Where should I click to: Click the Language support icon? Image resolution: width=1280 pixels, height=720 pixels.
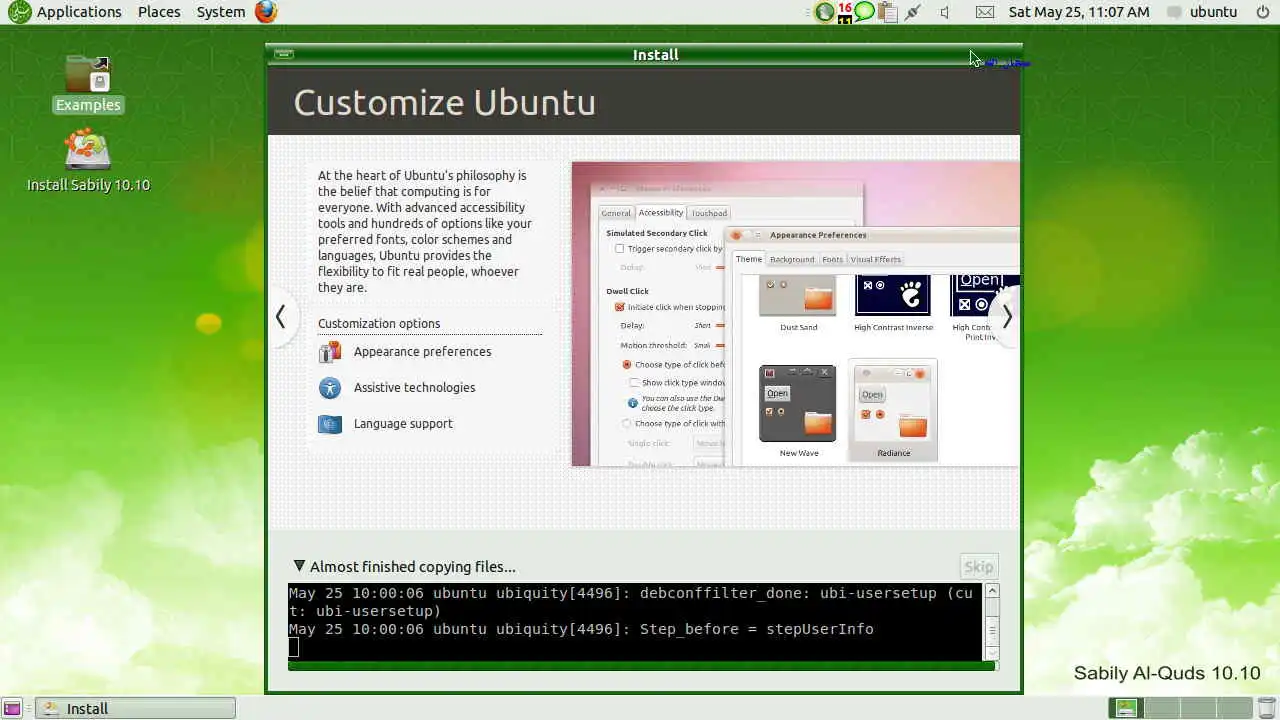coord(330,424)
